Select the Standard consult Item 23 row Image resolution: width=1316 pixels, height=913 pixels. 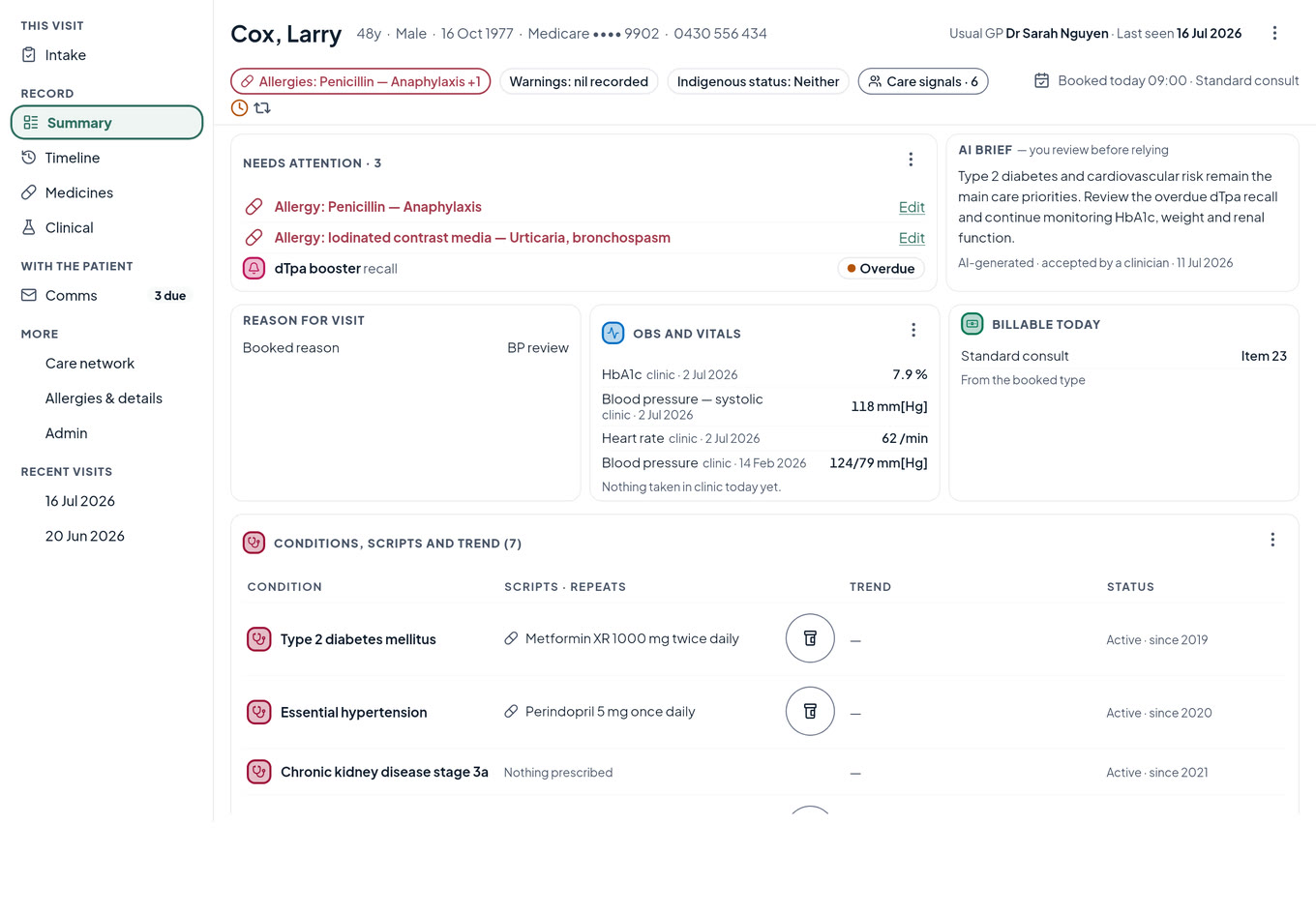coord(1123,356)
